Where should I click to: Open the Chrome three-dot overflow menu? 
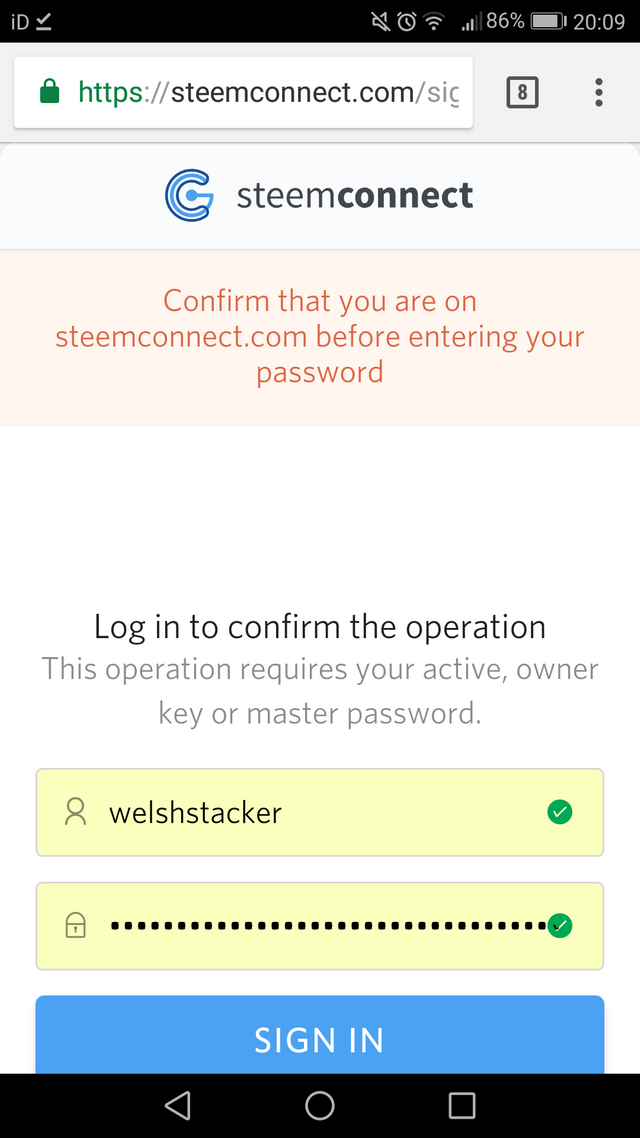tap(598, 93)
